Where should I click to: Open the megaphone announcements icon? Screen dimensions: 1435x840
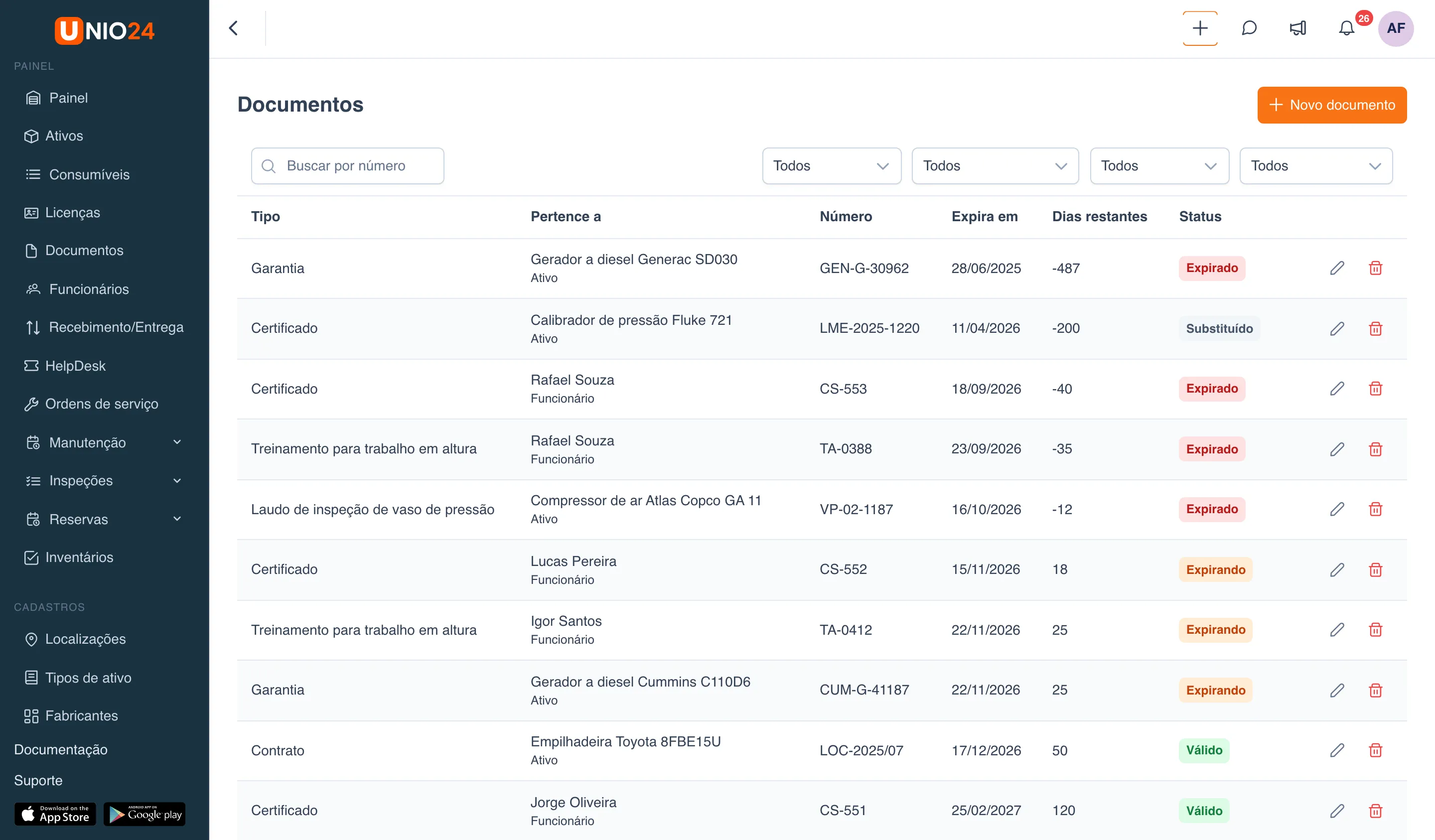[1298, 28]
